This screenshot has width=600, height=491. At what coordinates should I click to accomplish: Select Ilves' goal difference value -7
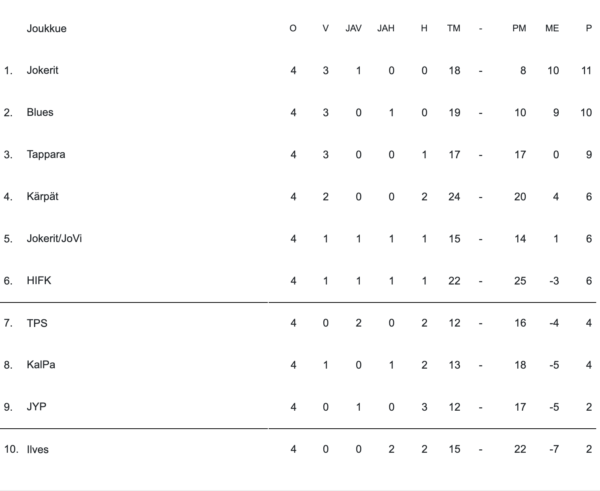click(552, 450)
